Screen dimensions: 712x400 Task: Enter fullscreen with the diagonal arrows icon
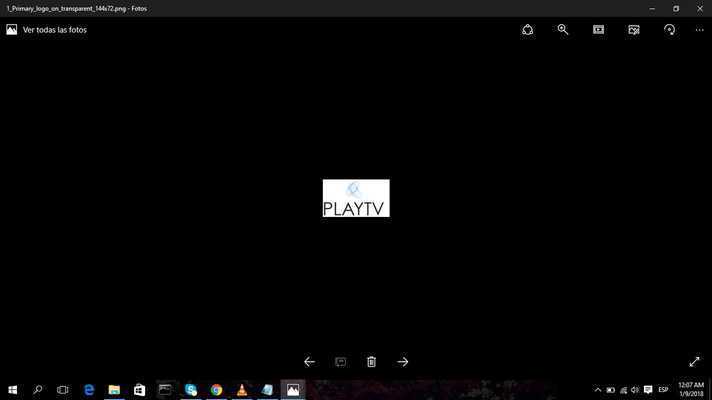point(694,362)
